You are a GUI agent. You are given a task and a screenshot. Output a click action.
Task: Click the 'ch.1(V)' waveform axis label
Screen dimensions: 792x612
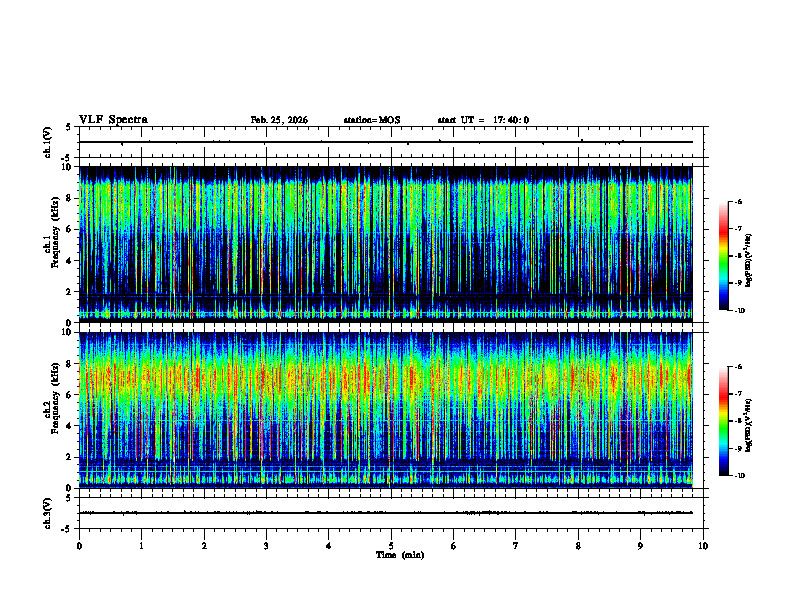tap(47, 142)
